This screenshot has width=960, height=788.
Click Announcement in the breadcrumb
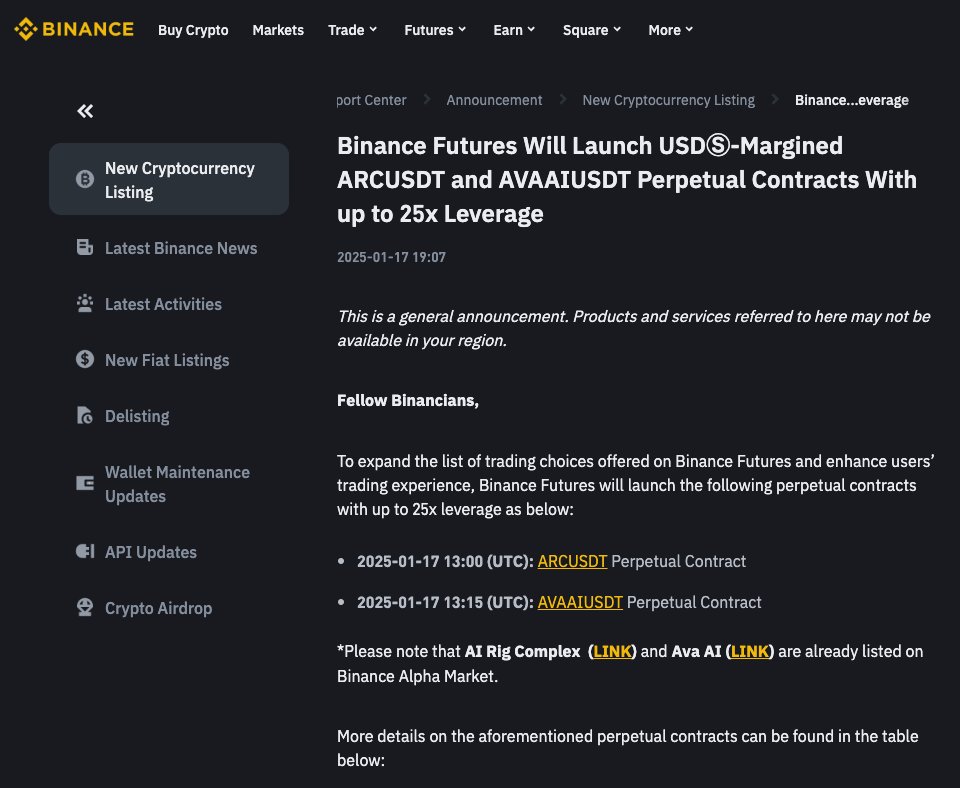494,100
